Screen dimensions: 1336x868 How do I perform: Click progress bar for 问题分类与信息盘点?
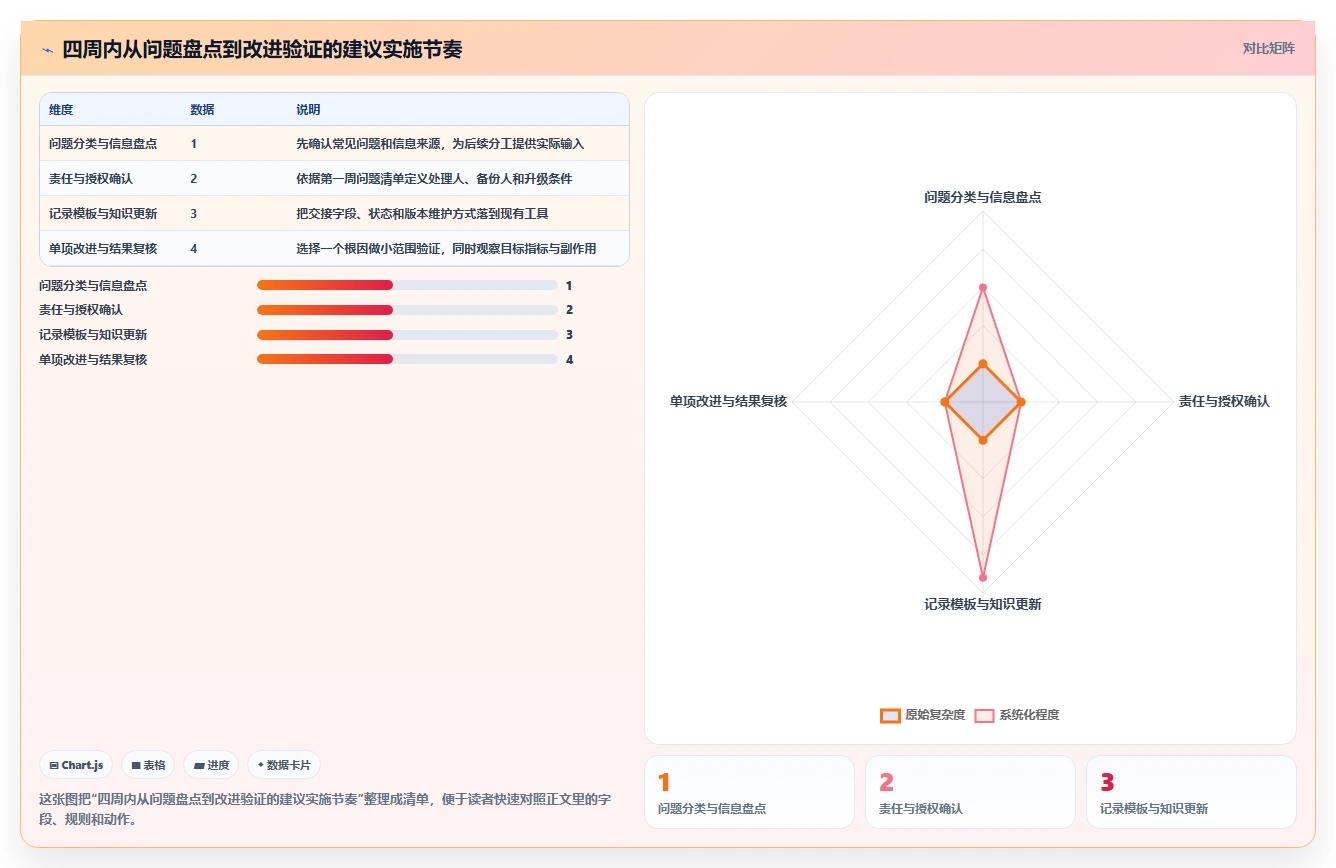(407, 285)
